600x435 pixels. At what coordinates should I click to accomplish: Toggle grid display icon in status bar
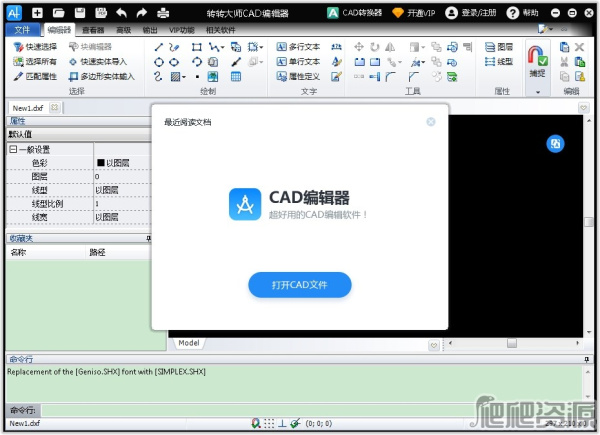pos(270,423)
